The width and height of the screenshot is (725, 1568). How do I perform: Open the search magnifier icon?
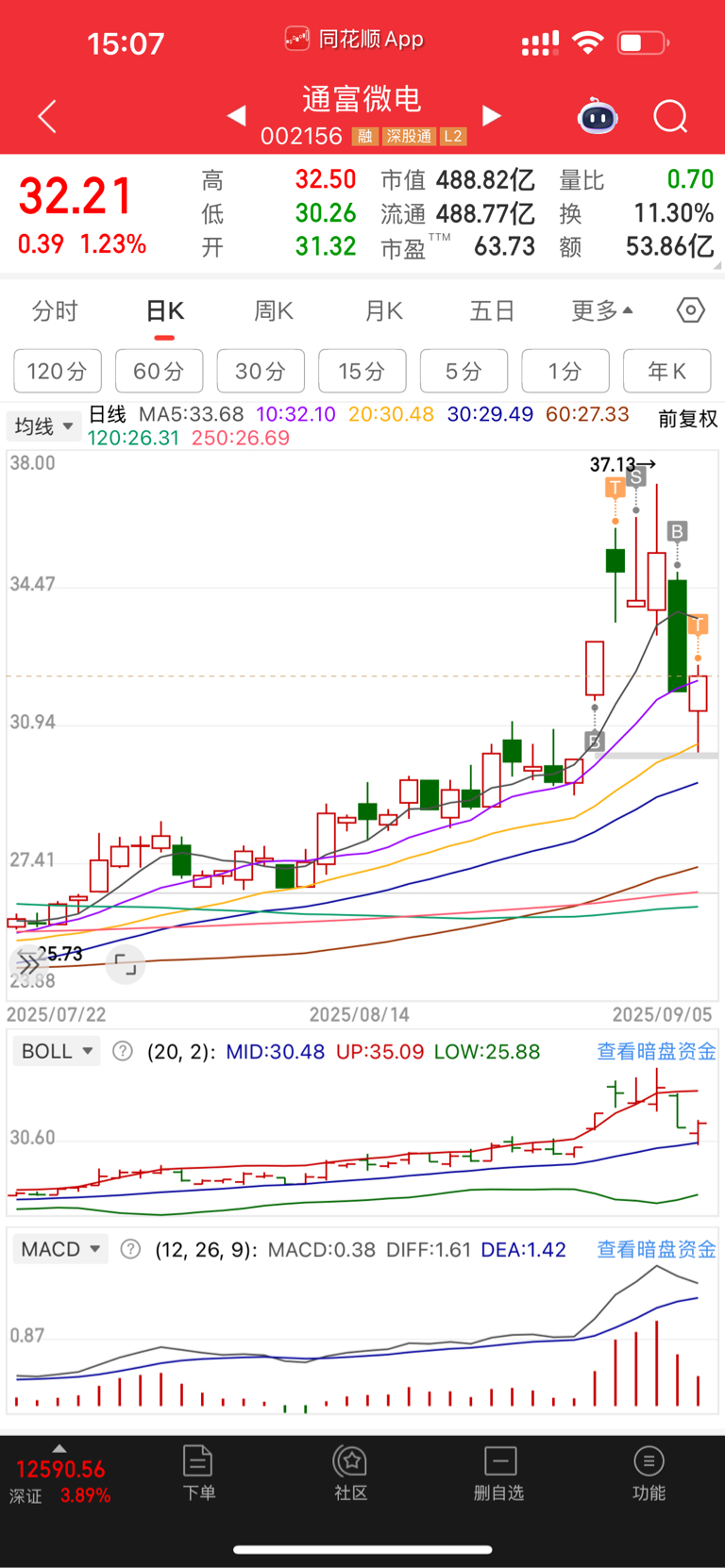click(x=671, y=116)
